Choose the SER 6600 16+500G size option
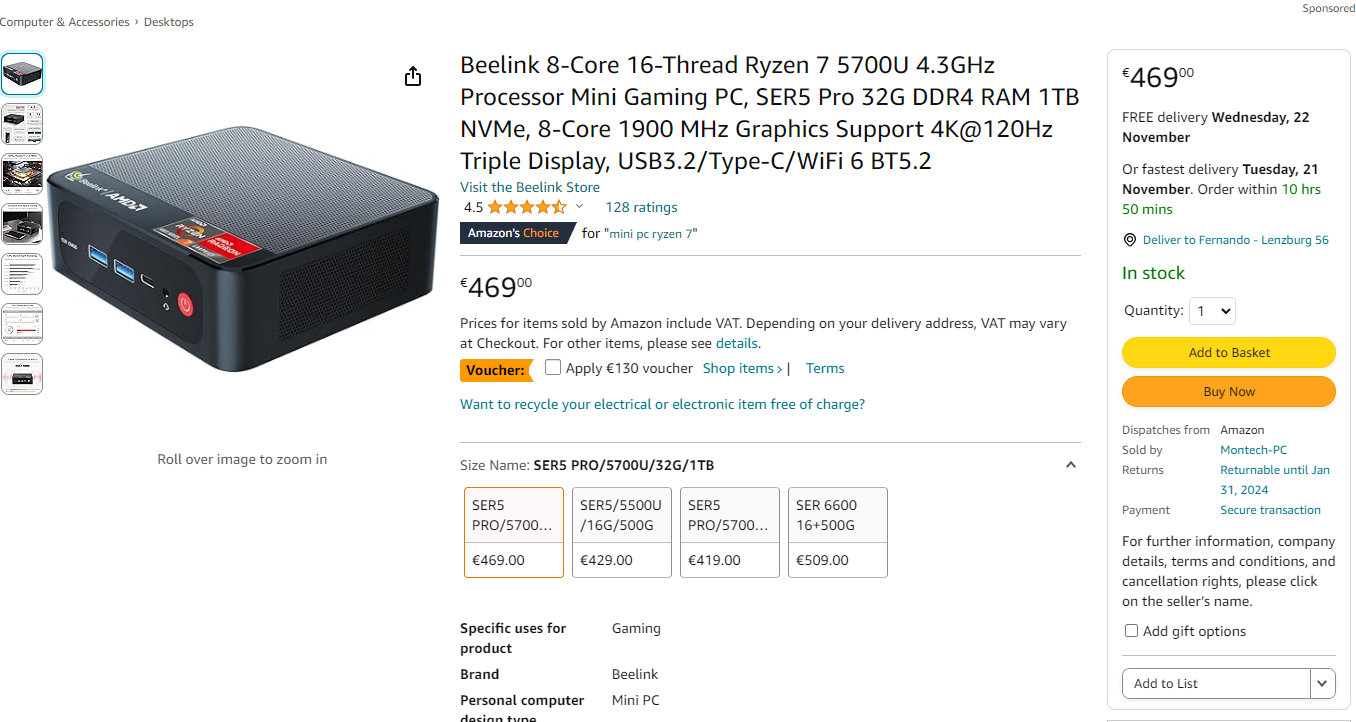This screenshot has width=1356, height=722. point(837,532)
